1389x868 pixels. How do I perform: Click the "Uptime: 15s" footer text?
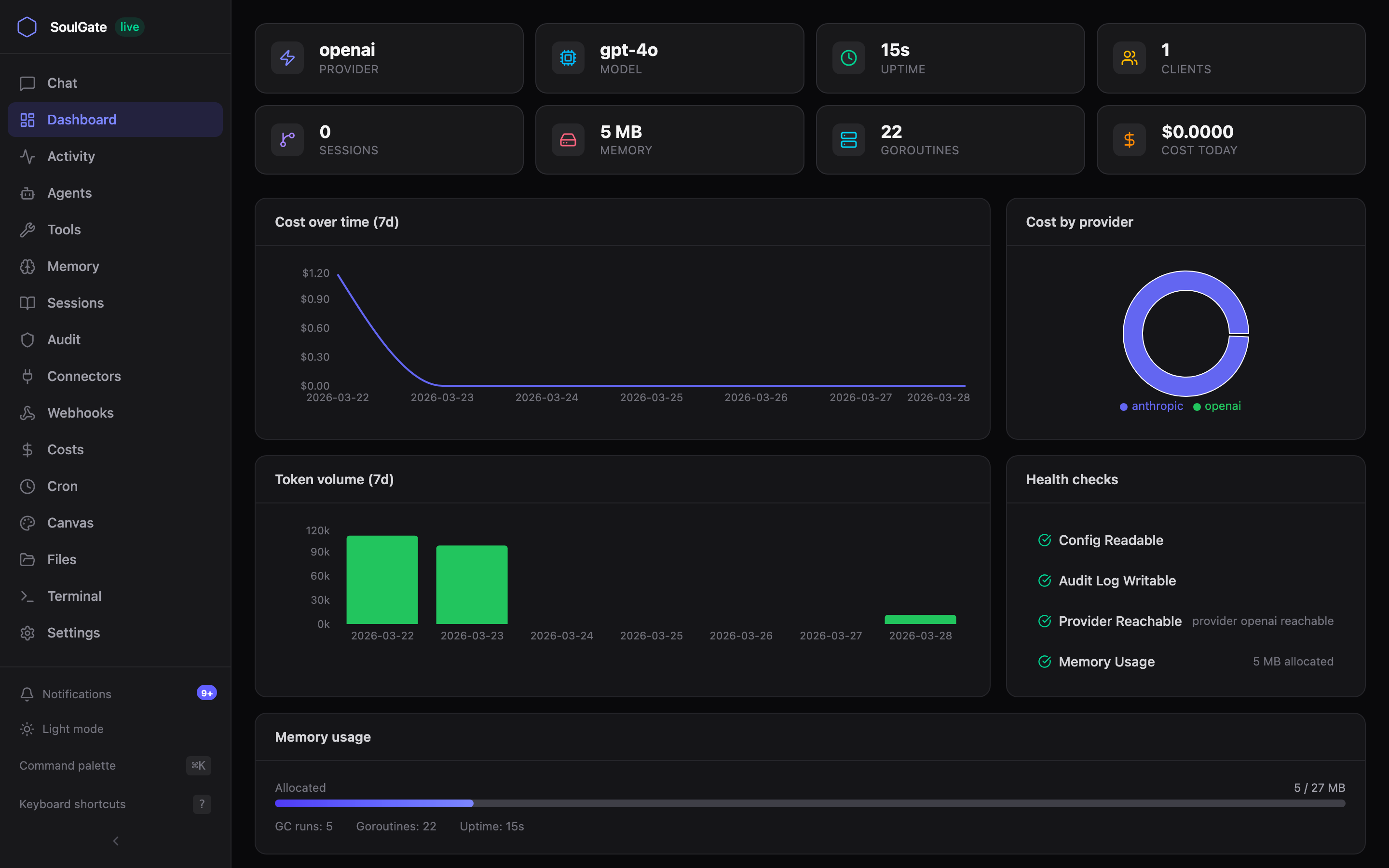pos(492,826)
